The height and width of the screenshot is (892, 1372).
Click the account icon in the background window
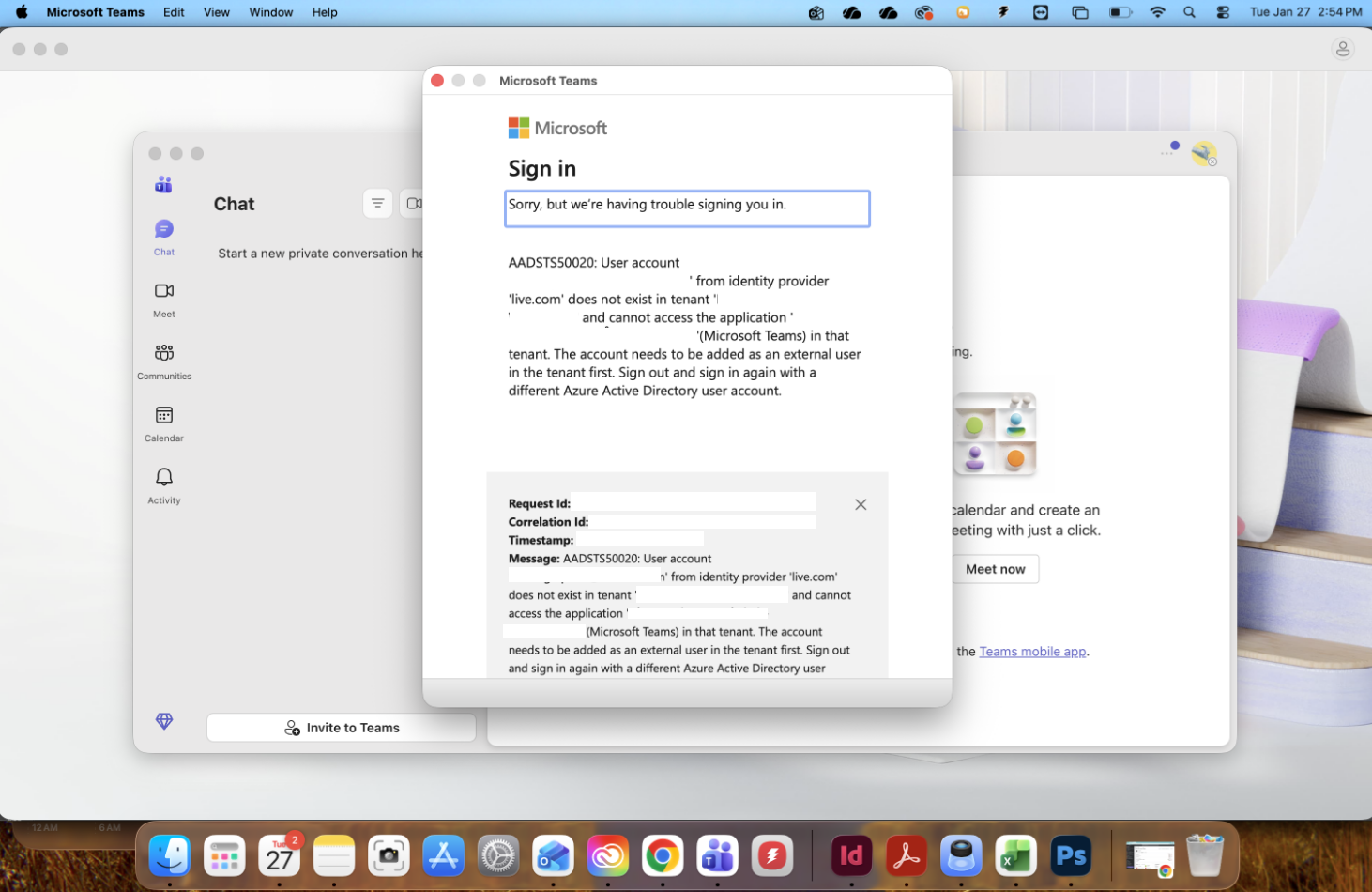(x=1343, y=49)
